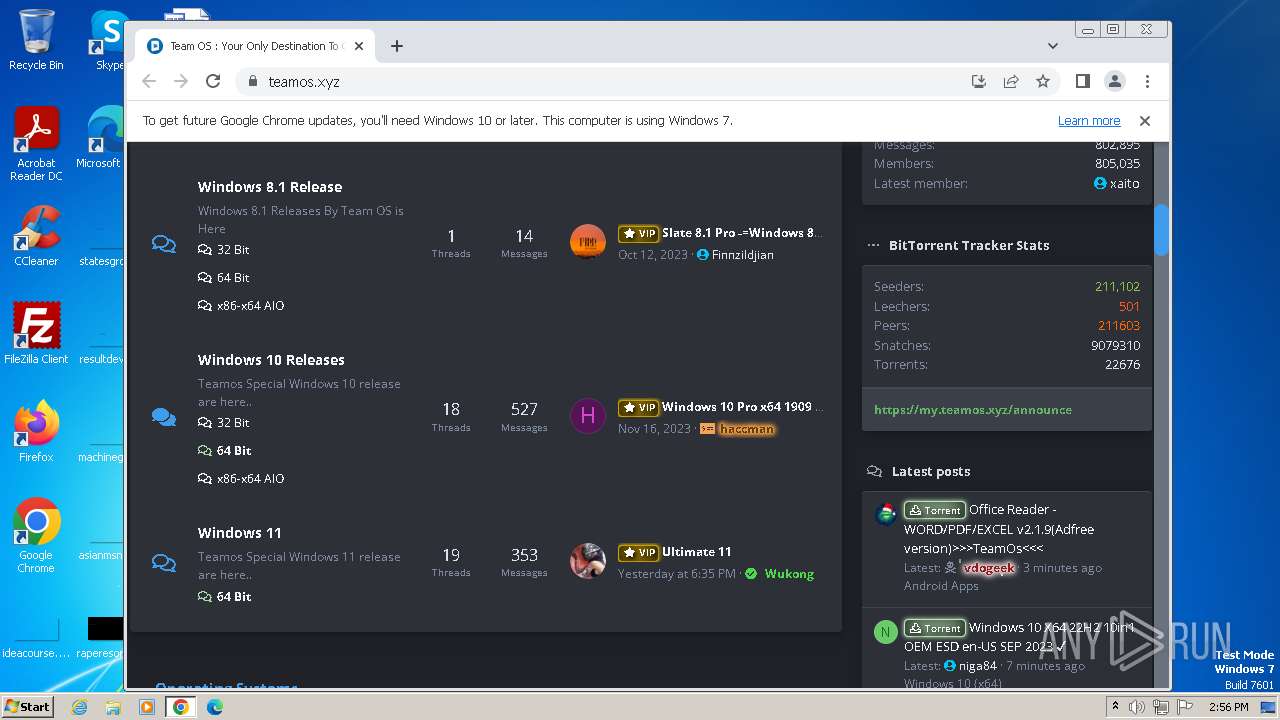1280x720 pixels.
Task: Click the FileZilla Client desktop icon
Action: [36, 334]
